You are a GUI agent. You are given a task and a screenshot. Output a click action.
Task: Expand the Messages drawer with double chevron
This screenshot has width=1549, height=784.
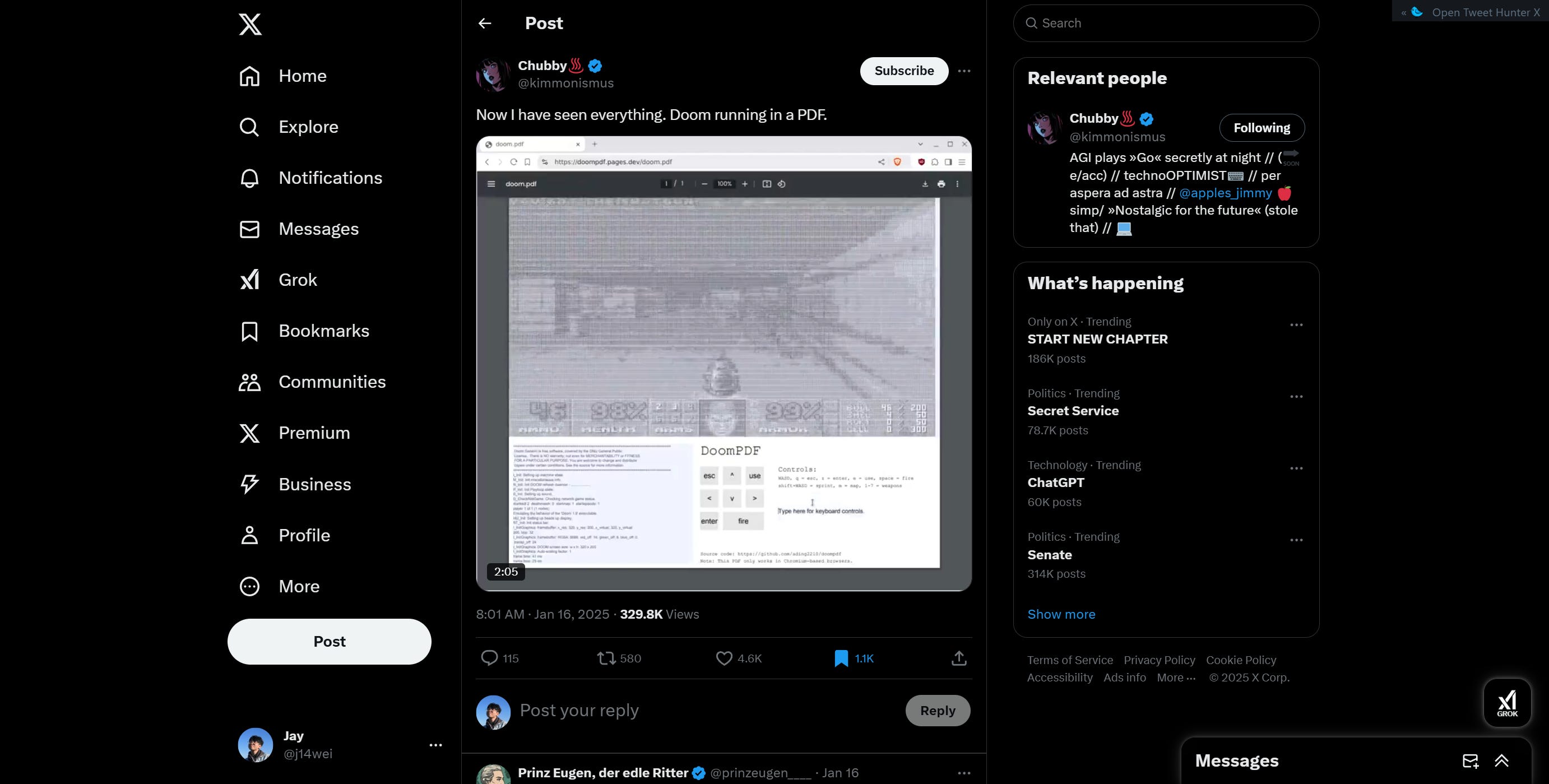point(1501,761)
